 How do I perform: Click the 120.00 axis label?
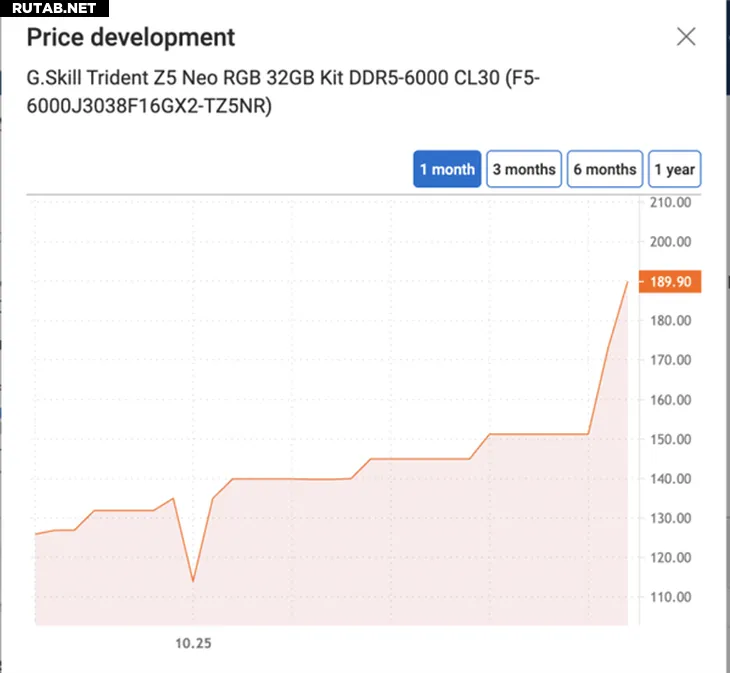coord(670,558)
